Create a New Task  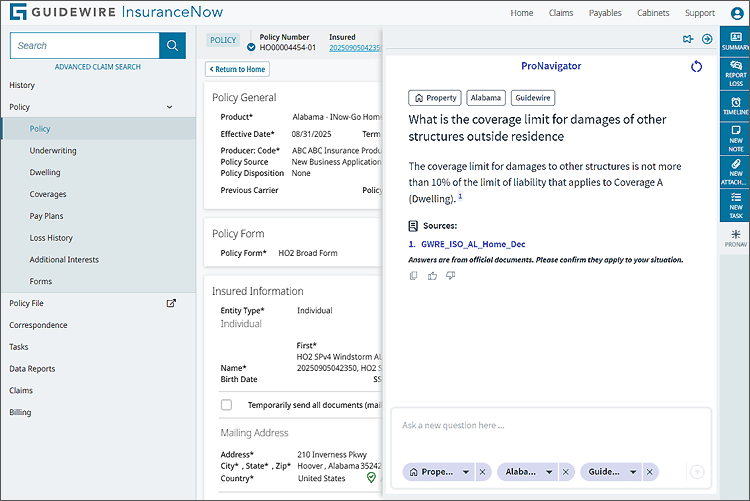(735, 205)
